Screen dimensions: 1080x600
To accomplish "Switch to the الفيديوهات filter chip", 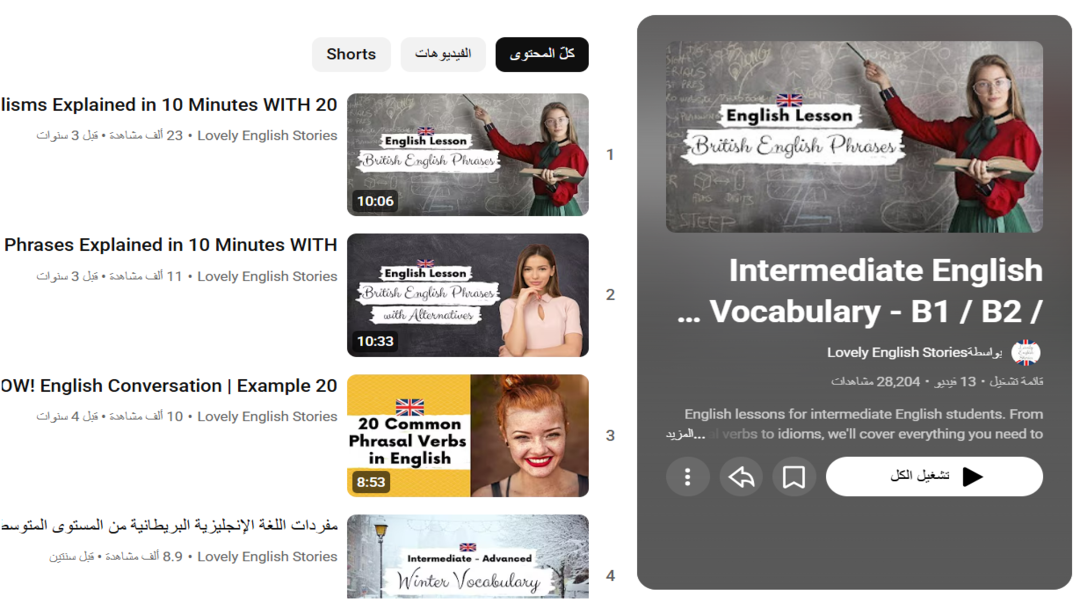I will click(x=443, y=54).
